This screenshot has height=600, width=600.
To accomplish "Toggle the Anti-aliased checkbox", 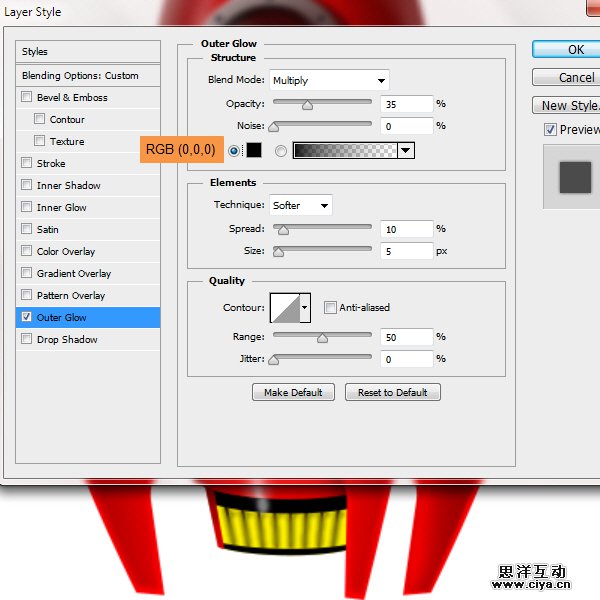I will pyautogui.click(x=330, y=307).
